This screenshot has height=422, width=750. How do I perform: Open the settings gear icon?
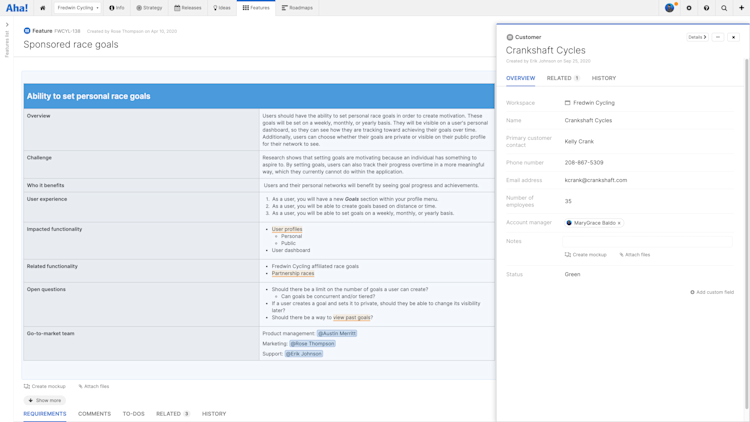[689, 8]
